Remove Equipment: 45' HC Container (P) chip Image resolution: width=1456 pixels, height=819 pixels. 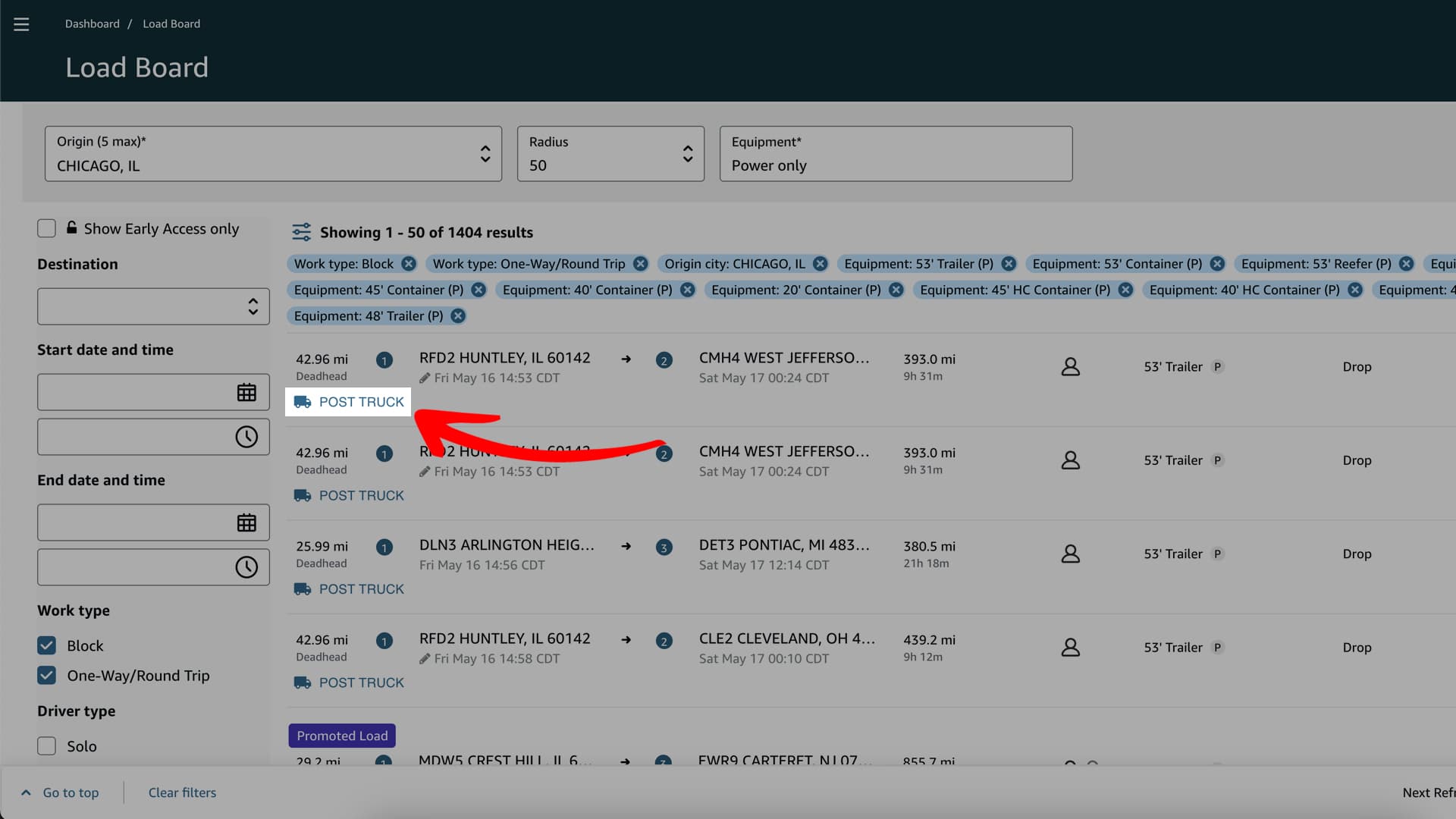(x=1125, y=290)
